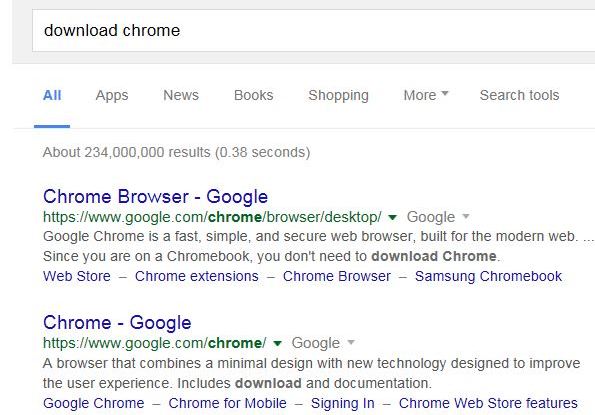Click the green arrow after google.com/chrome/ URL
The height and width of the screenshot is (415, 595).
click(x=277, y=343)
